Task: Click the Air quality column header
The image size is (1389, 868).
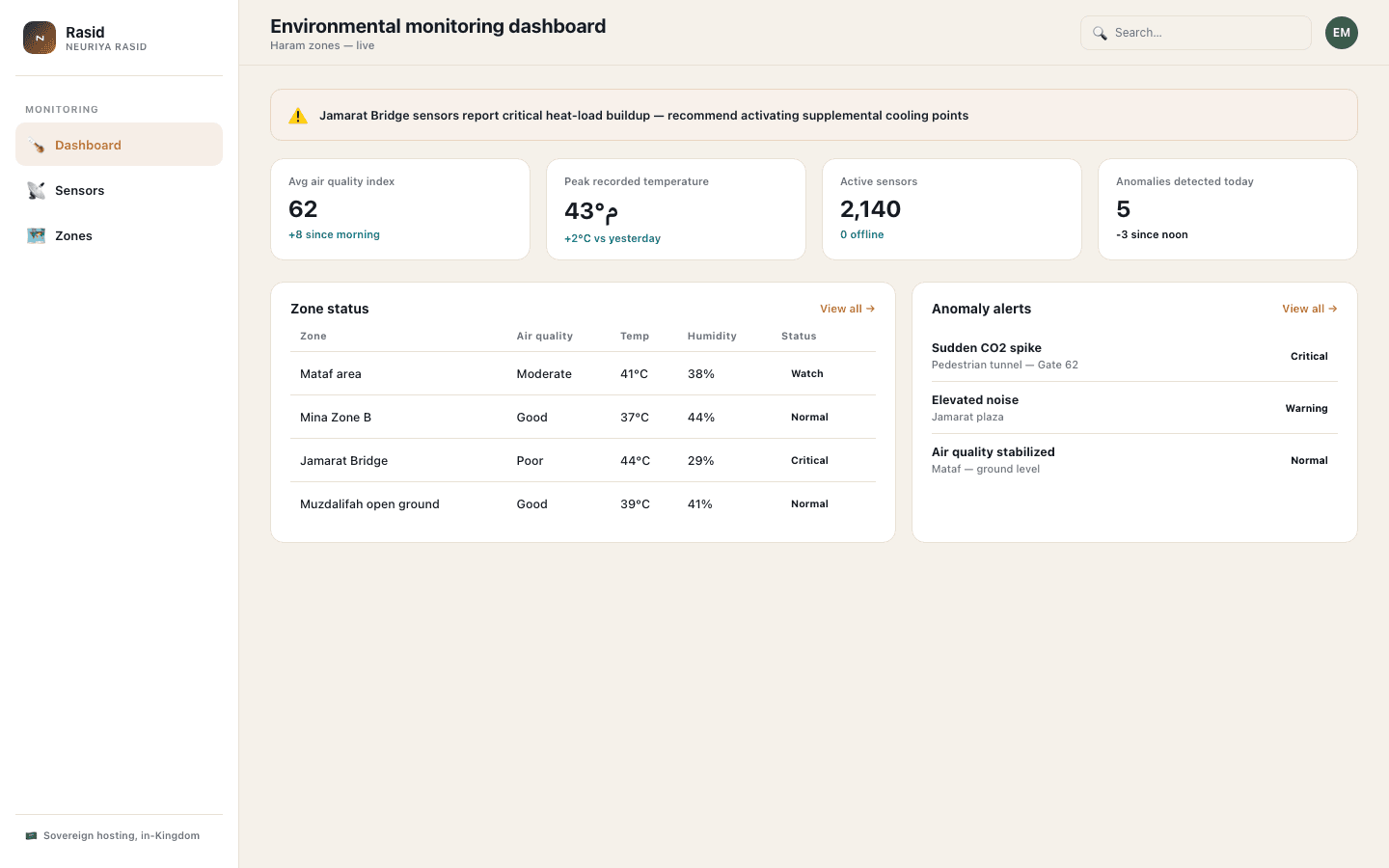Action: (545, 337)
